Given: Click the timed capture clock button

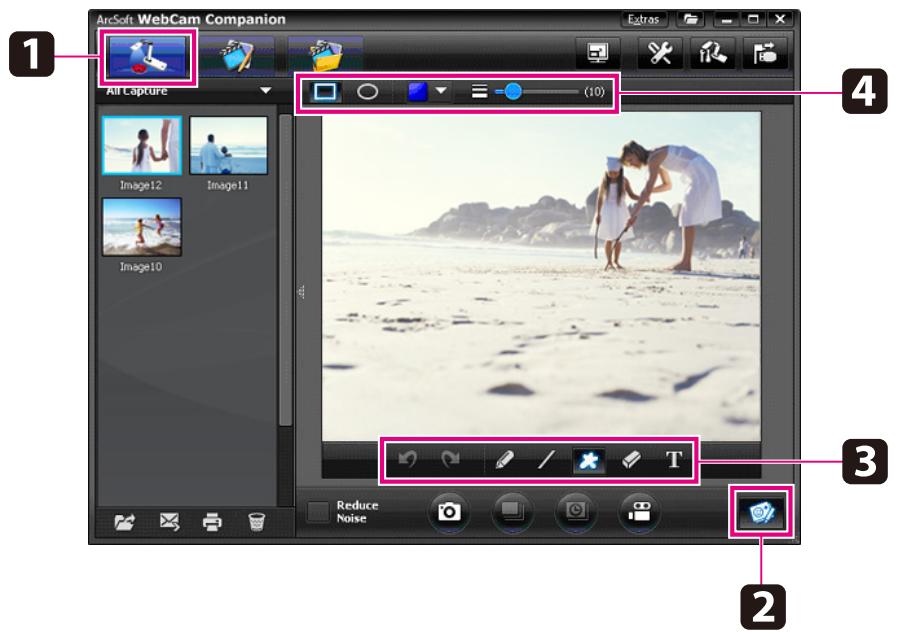Looking at the screenshot, I should pyautogui.click(x=576, y=511).
